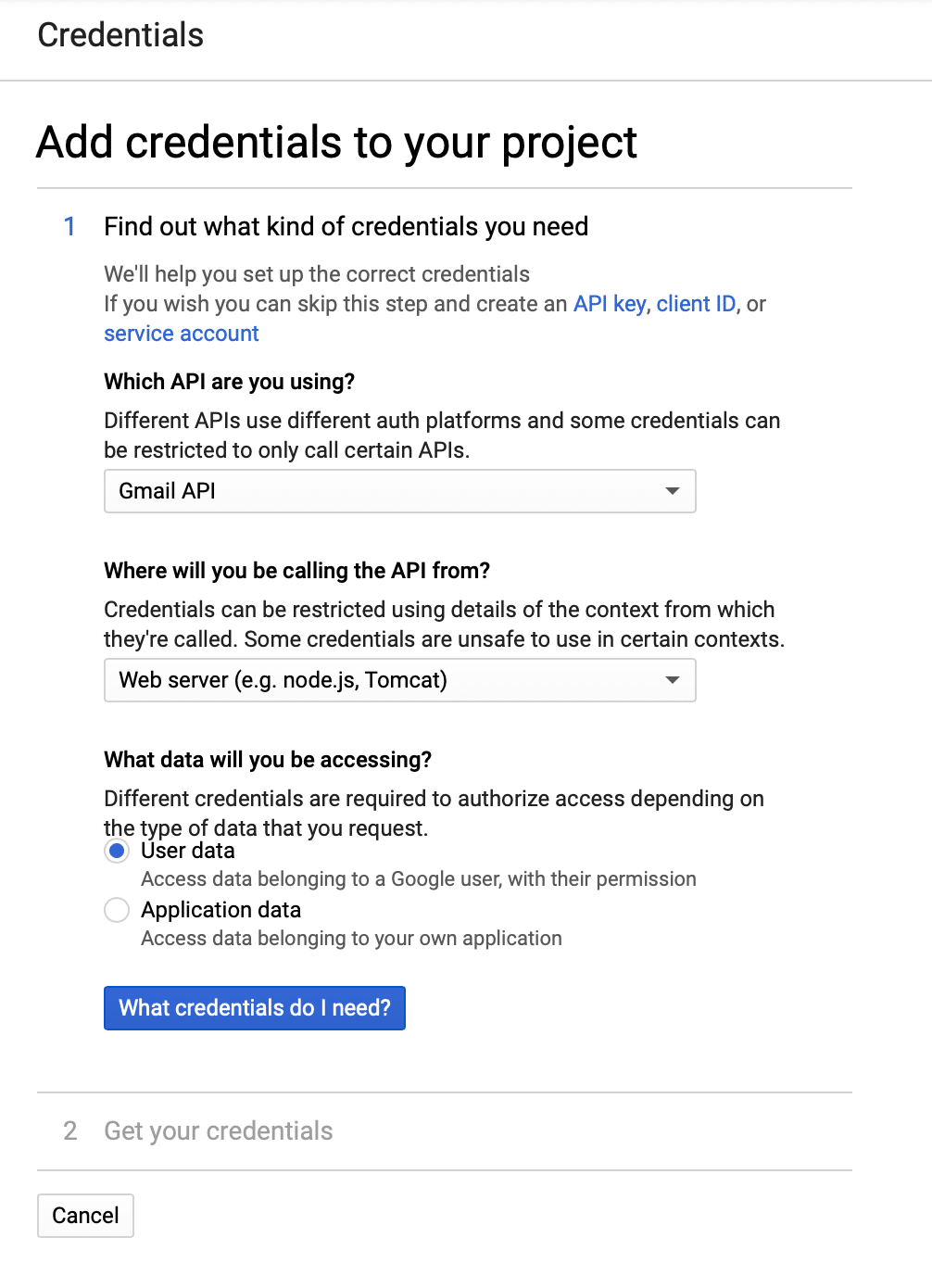The width and height of the screenshot is (932, 1288).
Task: Click the User data label text
Action: 187,851
